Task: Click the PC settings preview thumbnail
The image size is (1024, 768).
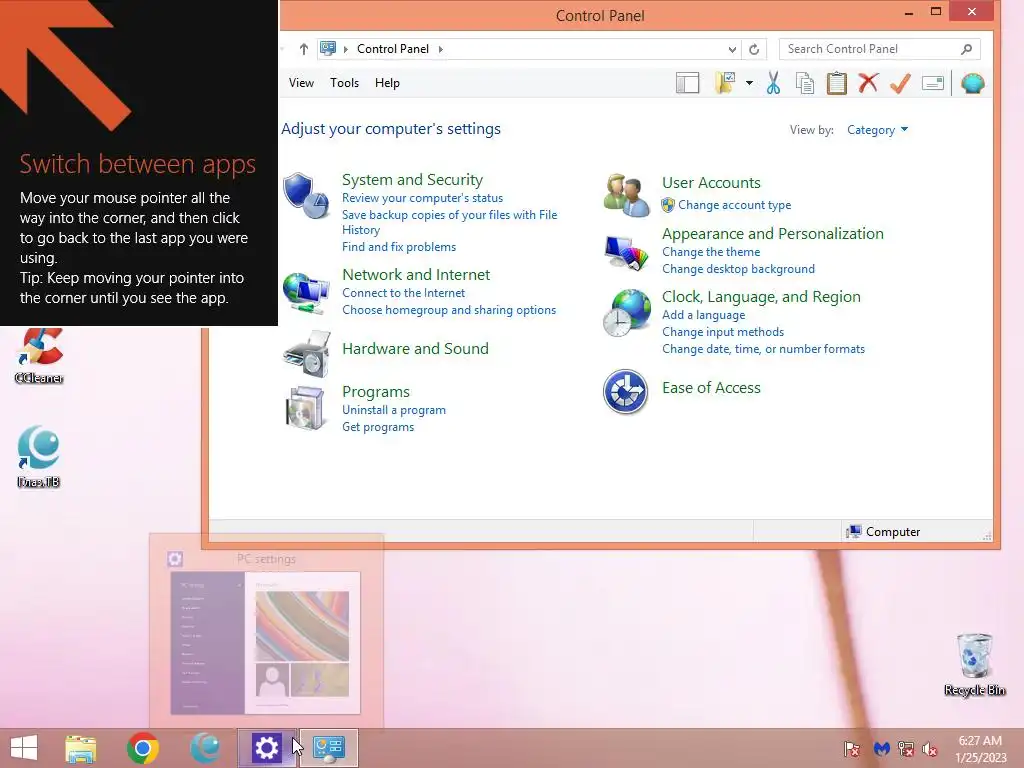Action: tap(265, 643)
